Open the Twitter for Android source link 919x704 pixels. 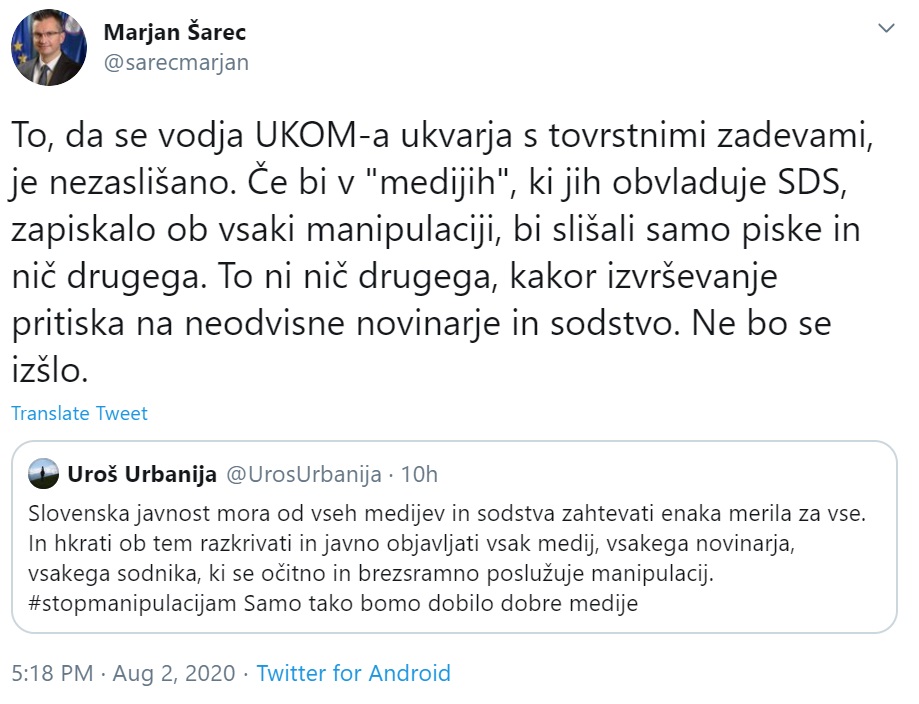click(x=353, y=673)
